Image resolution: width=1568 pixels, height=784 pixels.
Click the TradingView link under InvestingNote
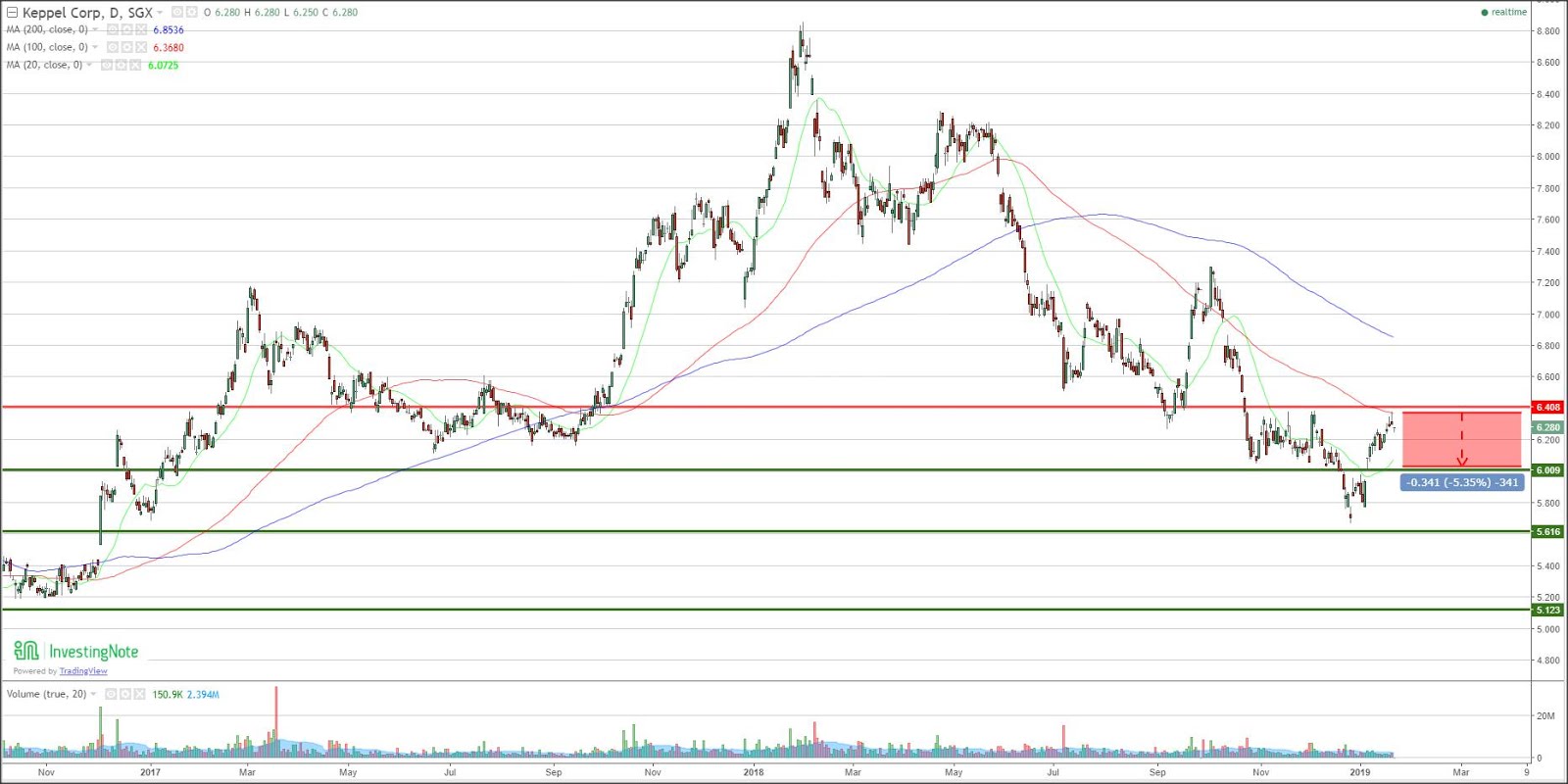(x=83, y=671)
